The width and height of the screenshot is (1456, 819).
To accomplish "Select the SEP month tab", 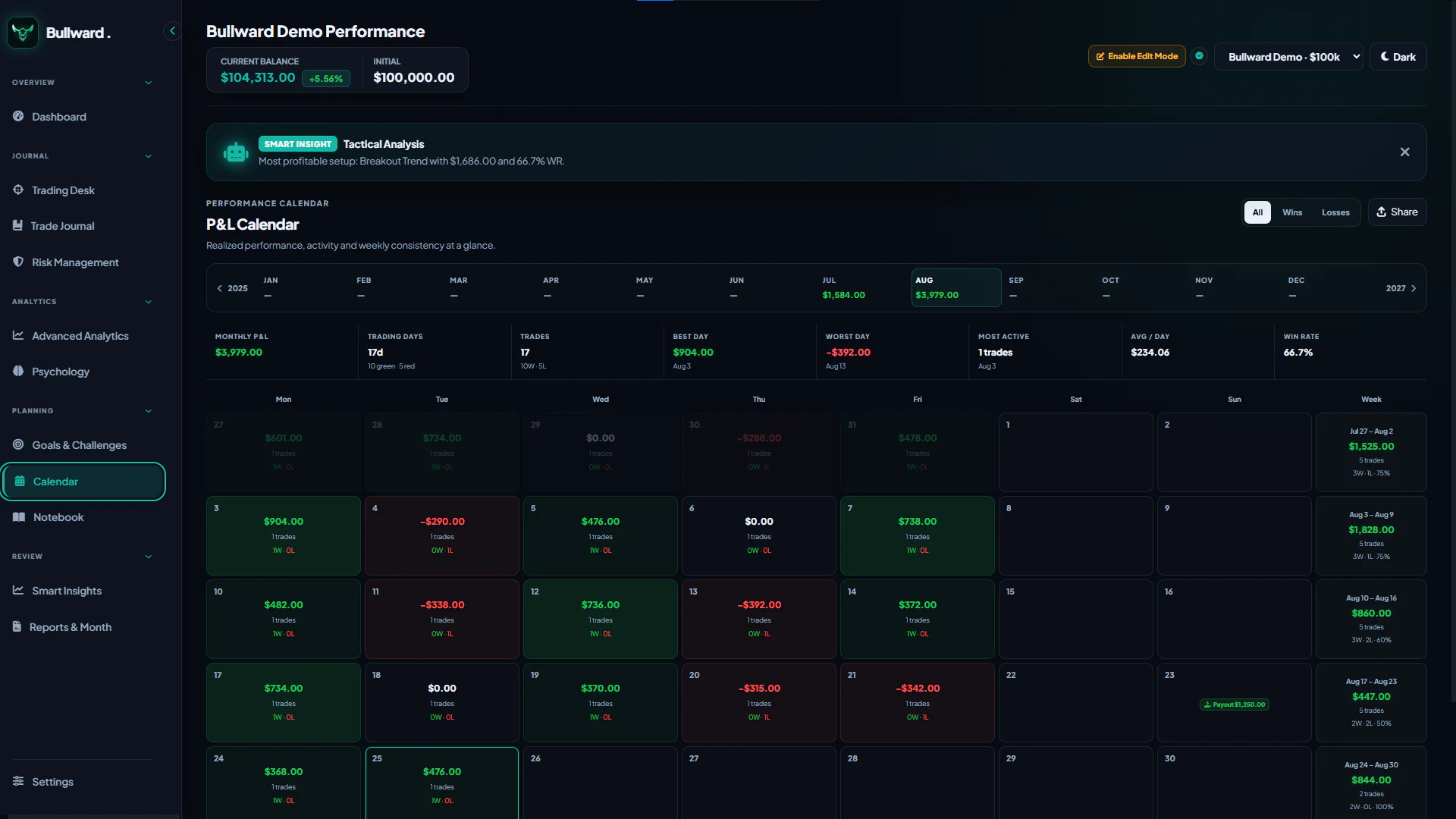I will pos(1050,288).
